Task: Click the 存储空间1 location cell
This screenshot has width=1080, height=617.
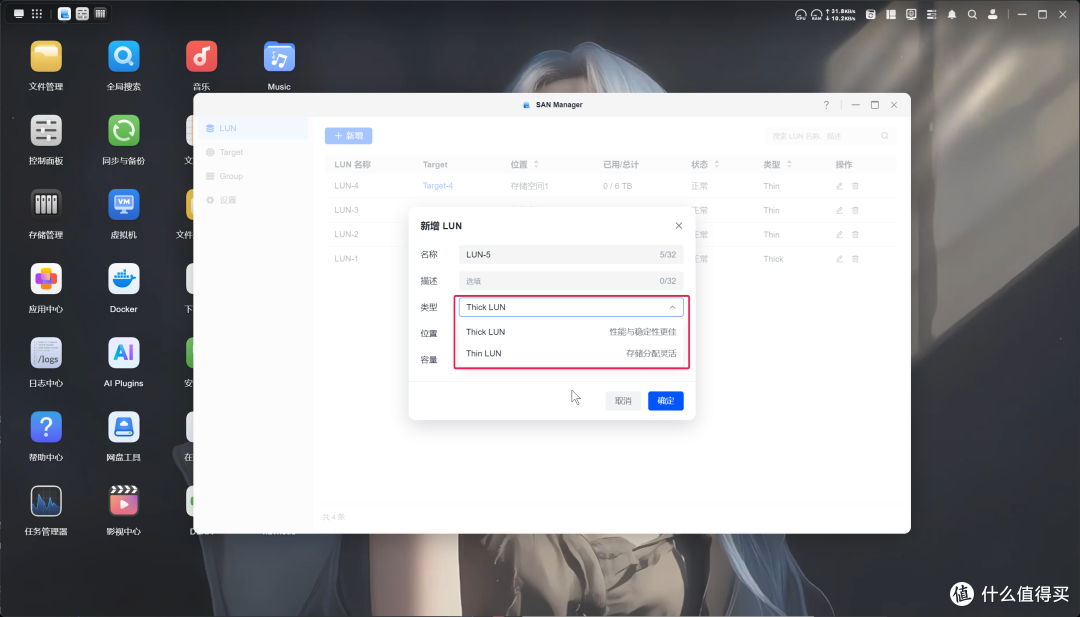Action: 529,186
